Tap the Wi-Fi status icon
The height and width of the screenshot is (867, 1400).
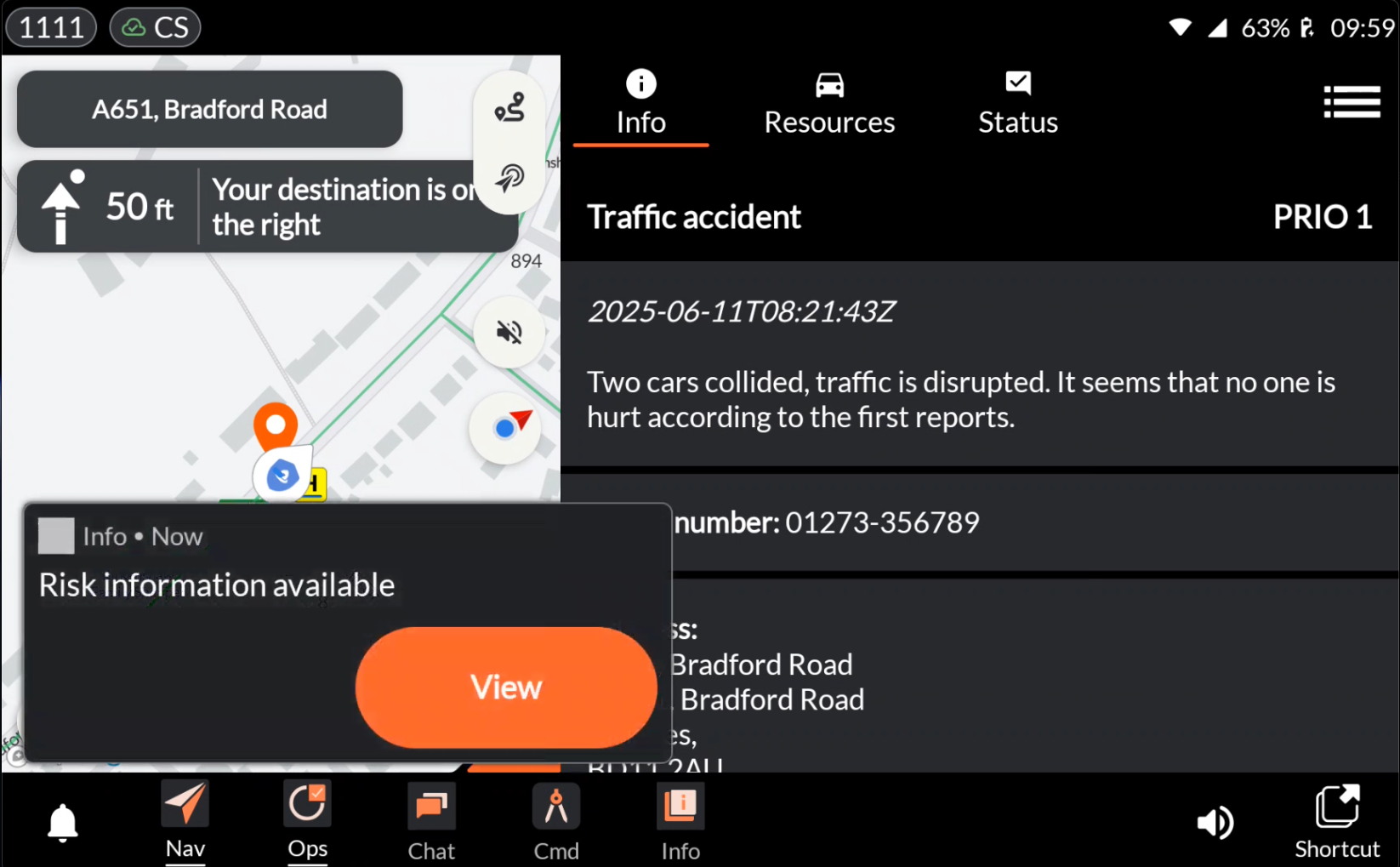(x=1180, y=28)
